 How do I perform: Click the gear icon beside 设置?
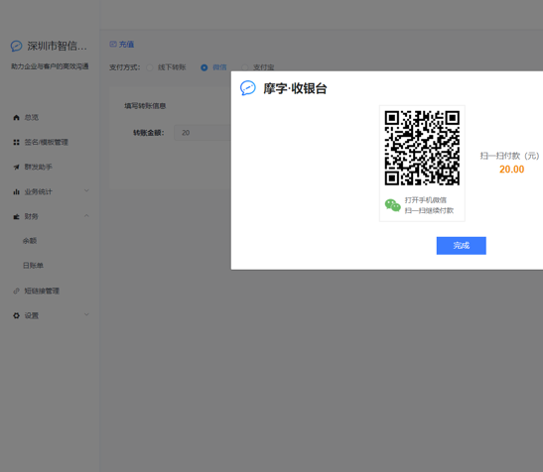[16, 315]
